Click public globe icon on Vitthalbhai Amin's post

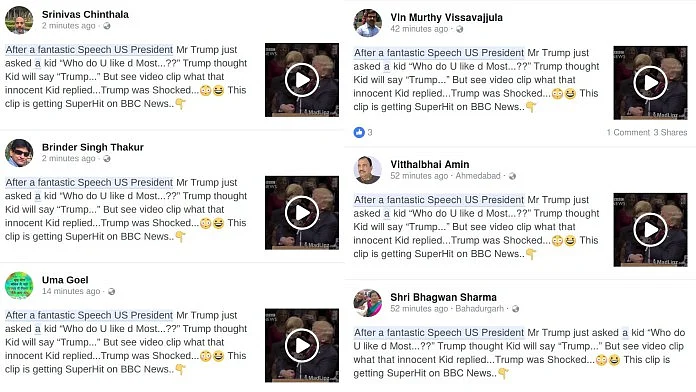point(512,176)
